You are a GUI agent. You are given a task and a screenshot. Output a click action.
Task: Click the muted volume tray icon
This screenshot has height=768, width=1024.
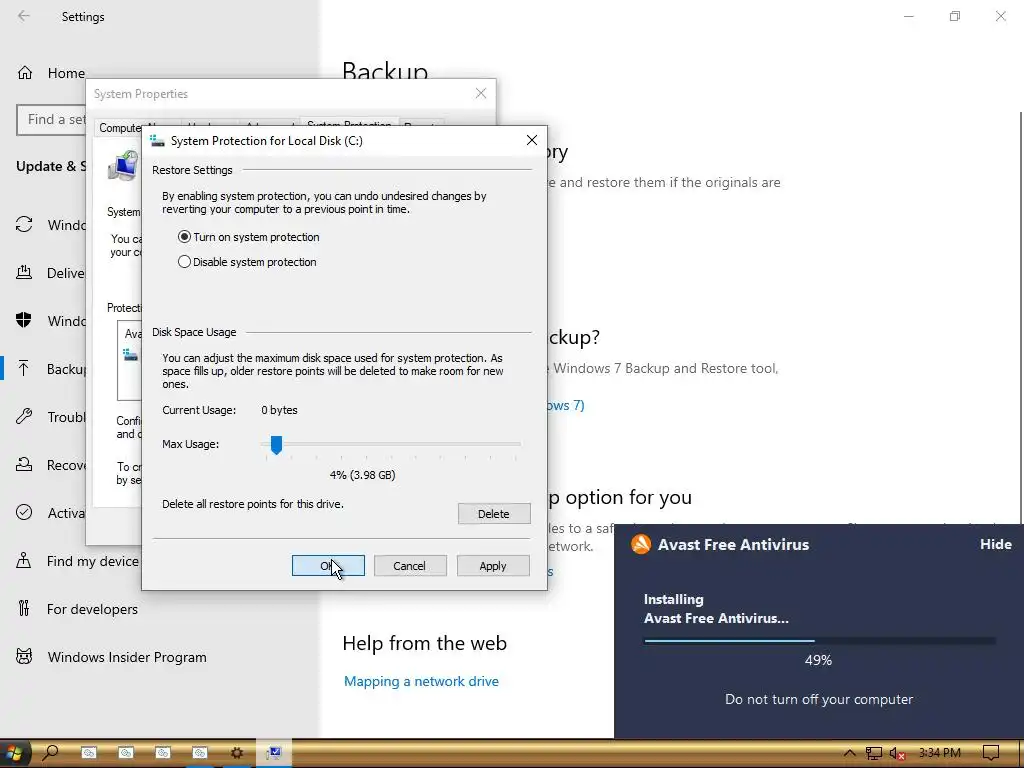tap(898, 754)
